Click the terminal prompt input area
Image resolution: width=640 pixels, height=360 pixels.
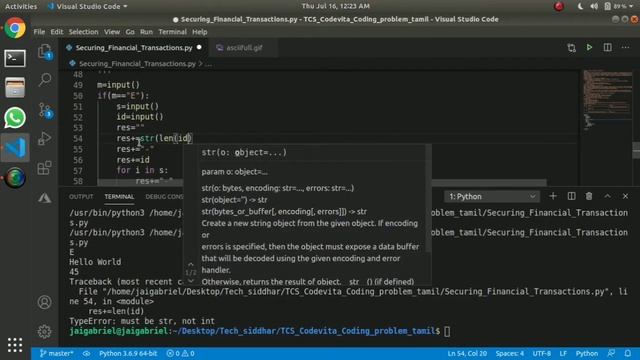click(447, 331)
